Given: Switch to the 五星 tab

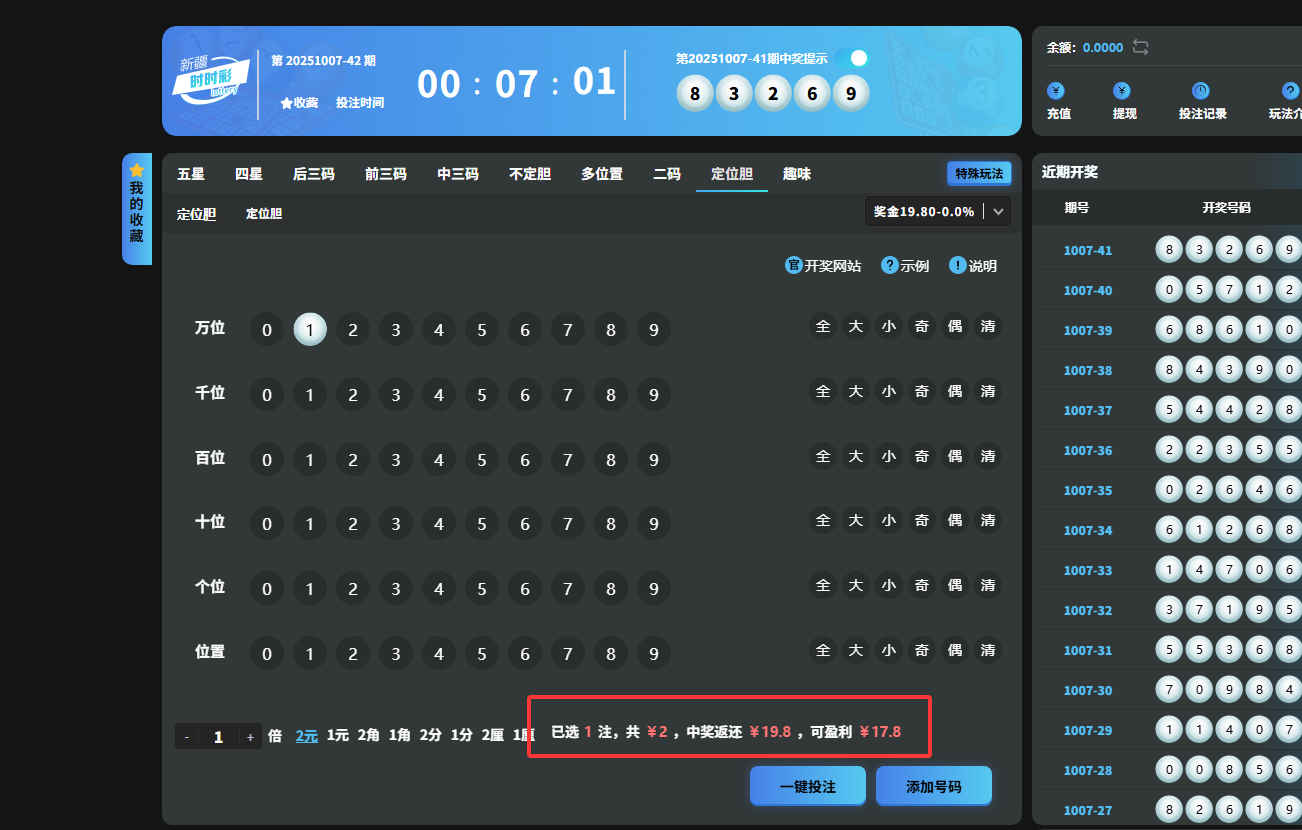Looking at the screenshot, I should point(191,174).
